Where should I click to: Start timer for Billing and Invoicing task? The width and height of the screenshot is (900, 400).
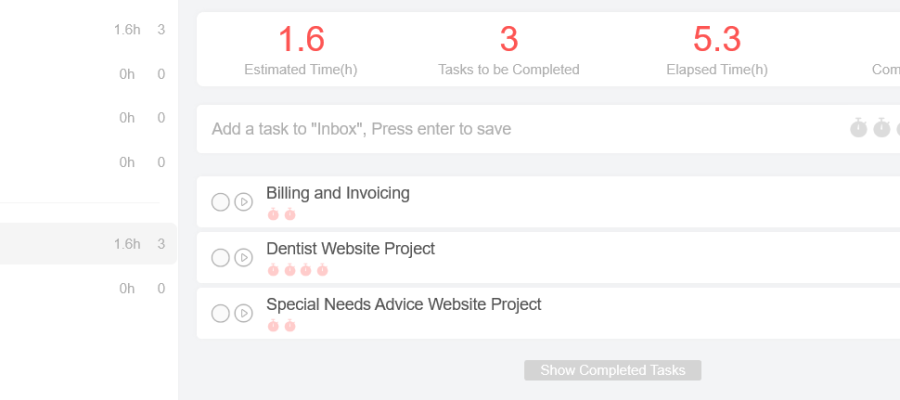tap(243, 202)
